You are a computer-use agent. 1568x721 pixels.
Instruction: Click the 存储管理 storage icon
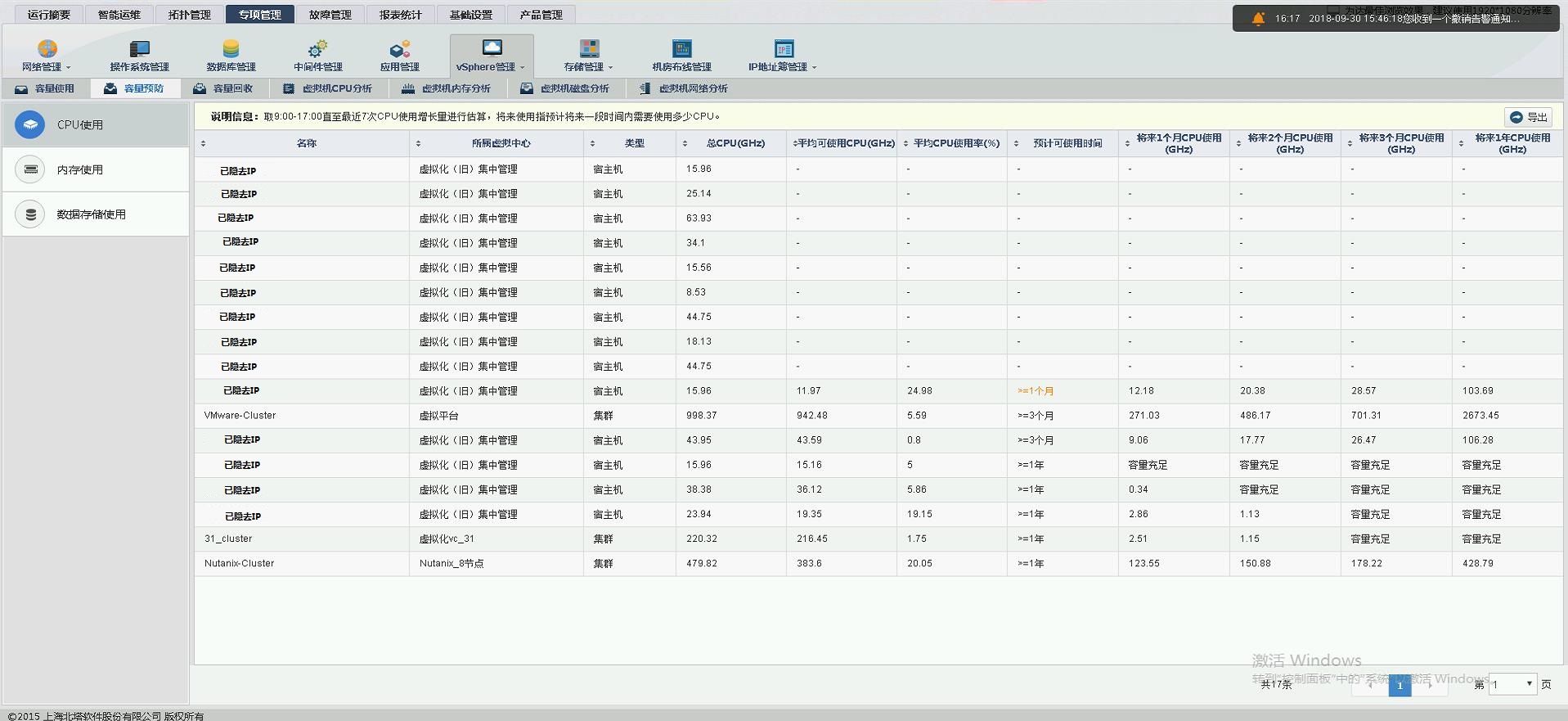click(588, 50)
